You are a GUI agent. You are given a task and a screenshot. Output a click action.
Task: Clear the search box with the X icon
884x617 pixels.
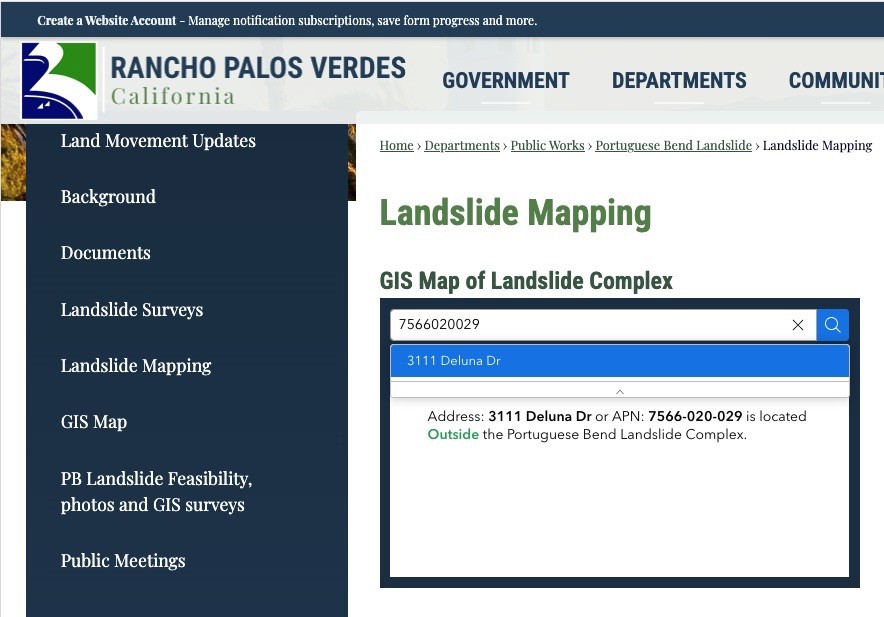(798, 325)
